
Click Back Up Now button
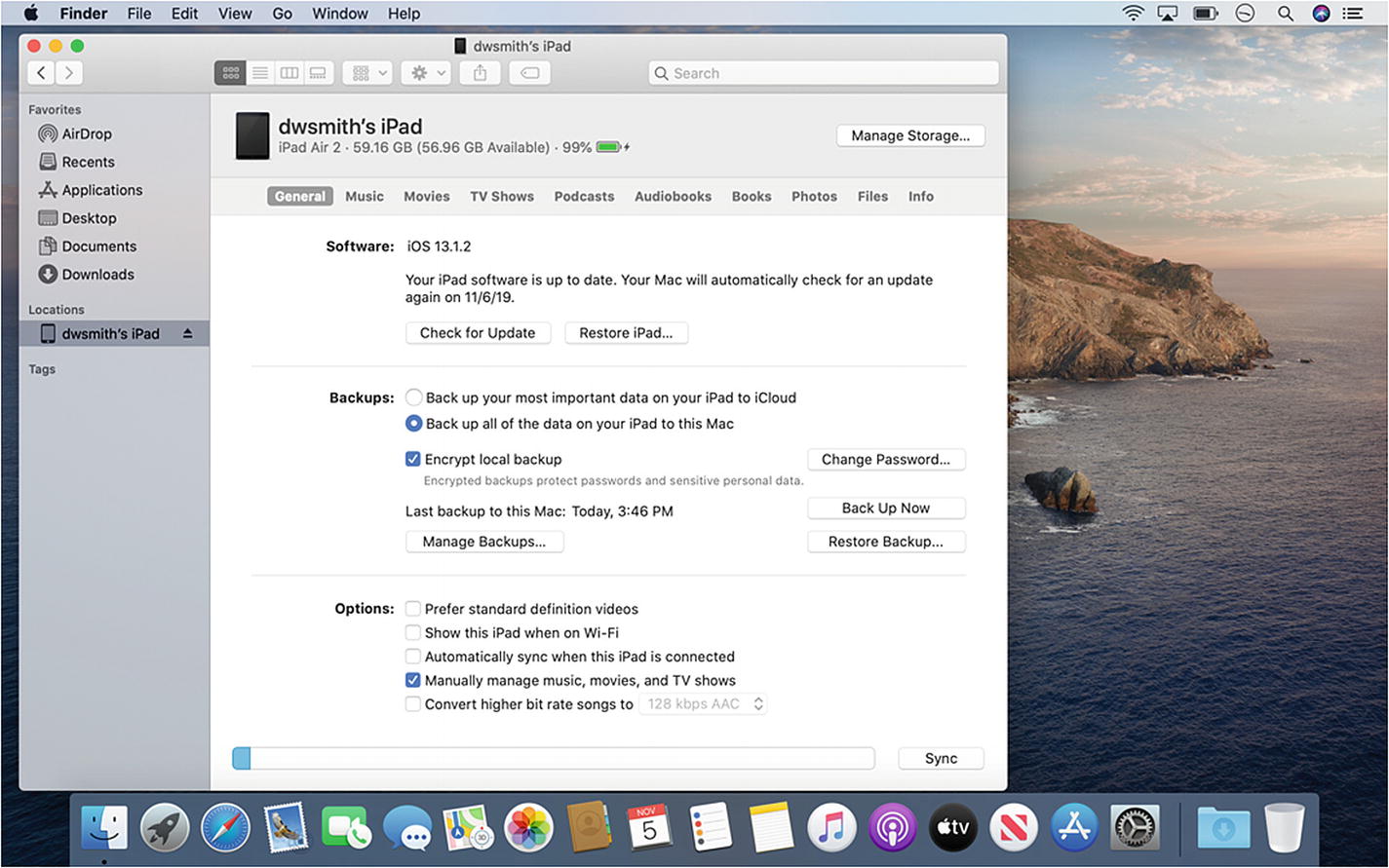(x=886, y=509)
